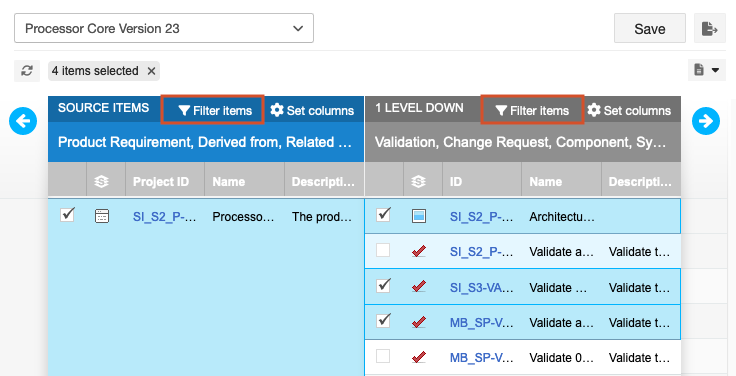Click the Processo... name cell
Image resolution: width=736 pixels, height=376 pixels.
243,216
